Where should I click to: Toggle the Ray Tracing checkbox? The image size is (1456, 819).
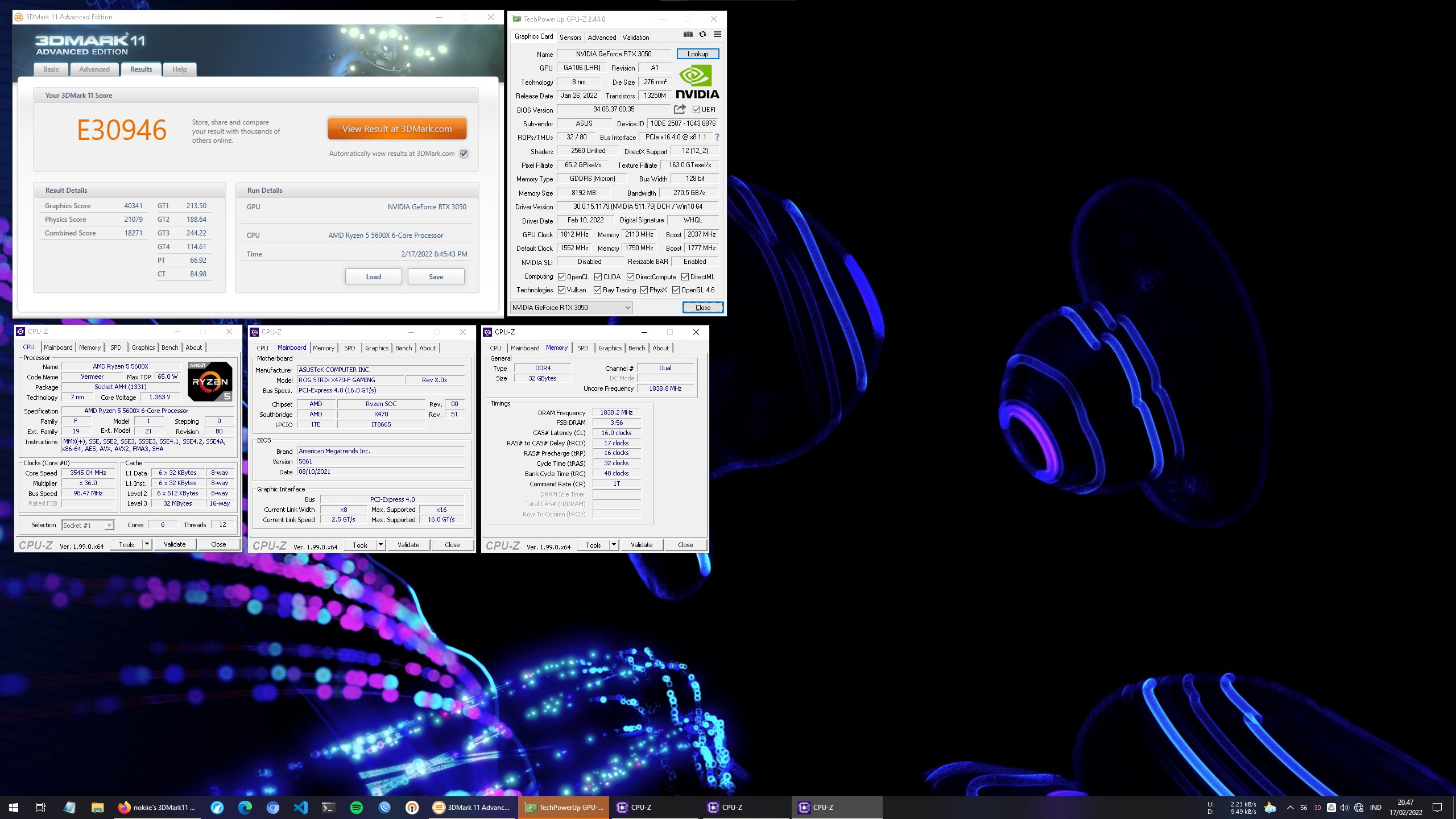597,290
